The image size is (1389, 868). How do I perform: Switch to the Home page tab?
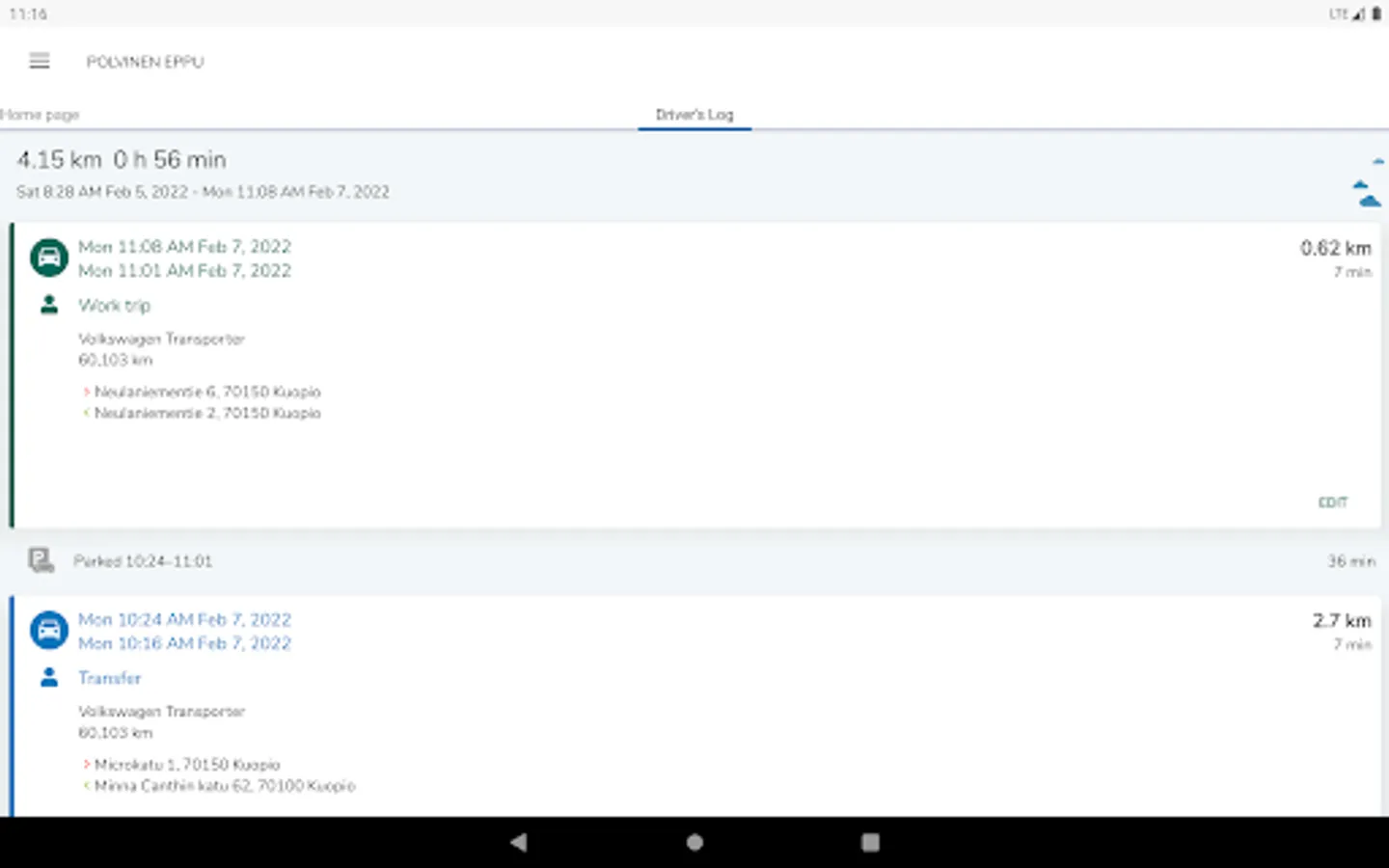click(40, 115)
